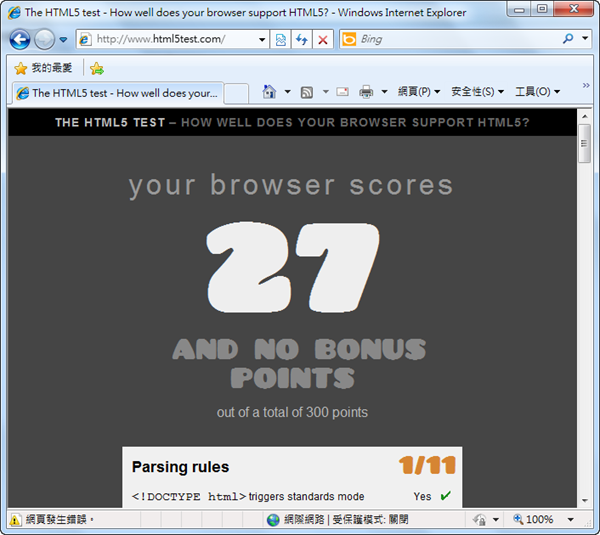
Task: Select the HTML5 test browser tab
Action: tap(118, 93)
